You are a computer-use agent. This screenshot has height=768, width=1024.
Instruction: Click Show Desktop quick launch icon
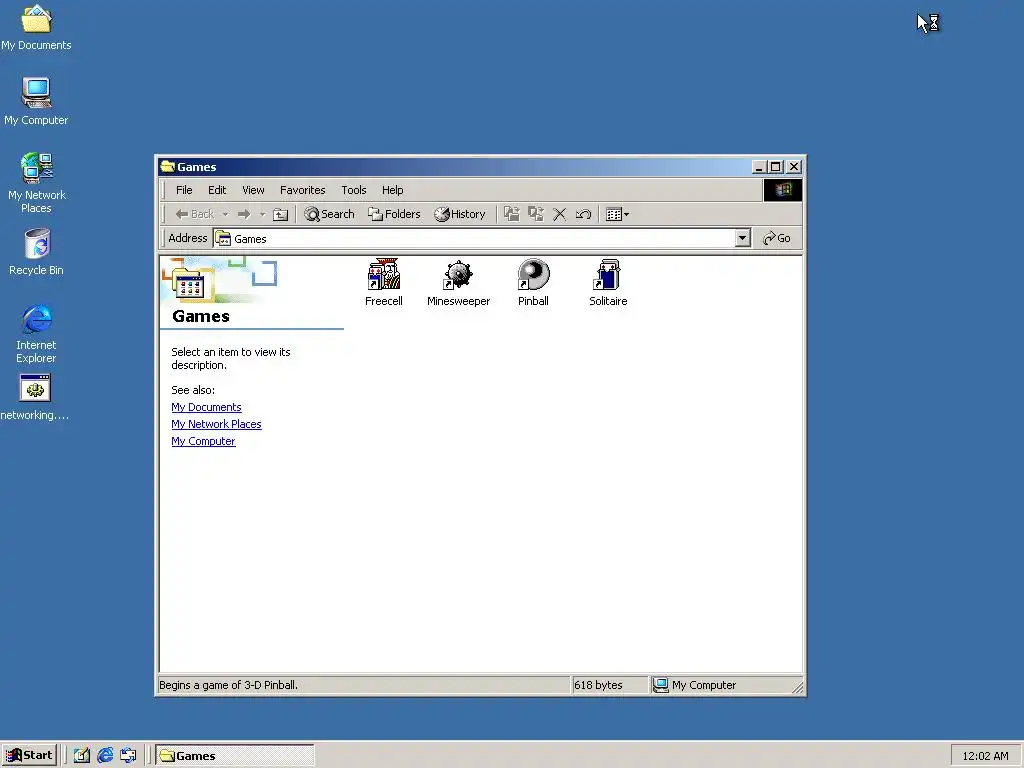point(81,756)
